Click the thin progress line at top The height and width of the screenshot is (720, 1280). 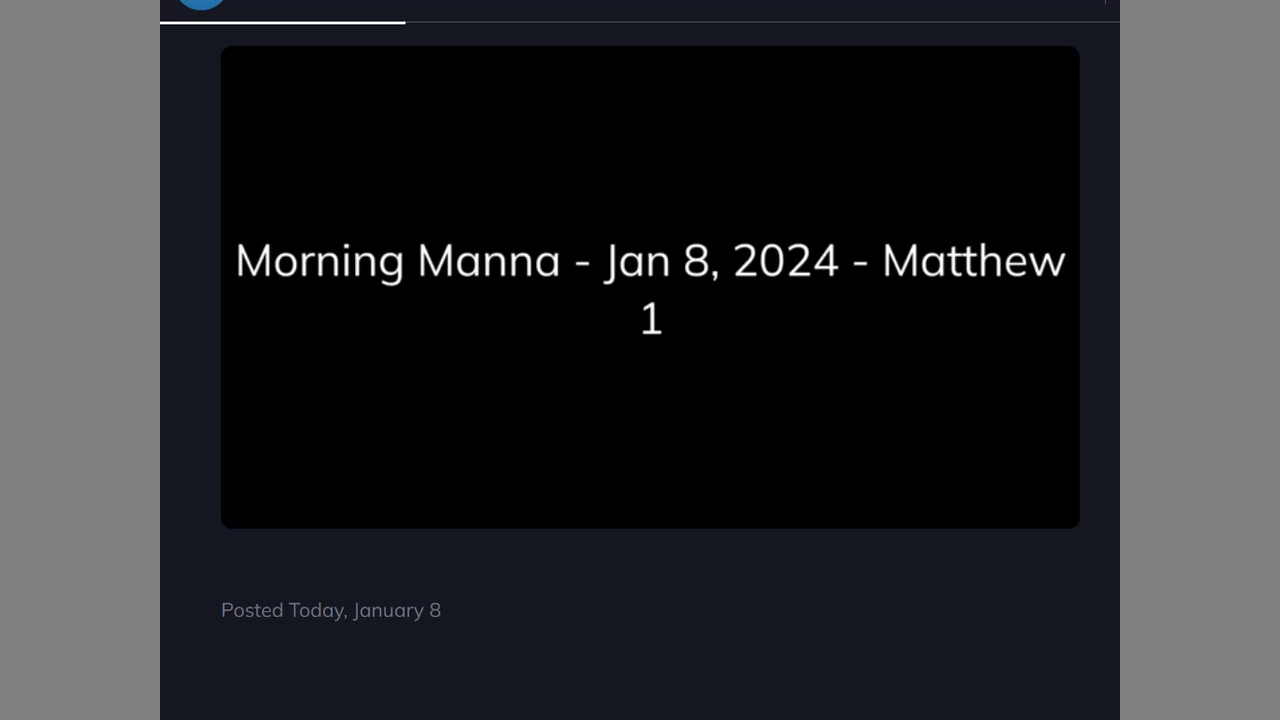tap(283, 22)
